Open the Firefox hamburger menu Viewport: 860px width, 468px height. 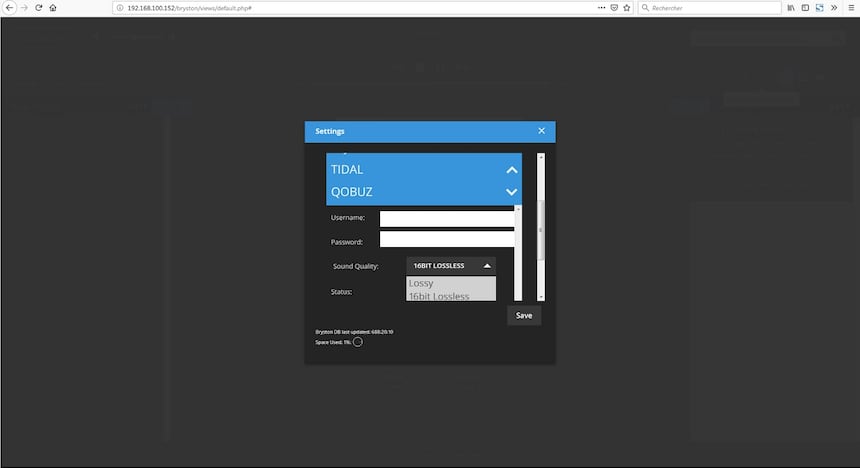[851, 8]
